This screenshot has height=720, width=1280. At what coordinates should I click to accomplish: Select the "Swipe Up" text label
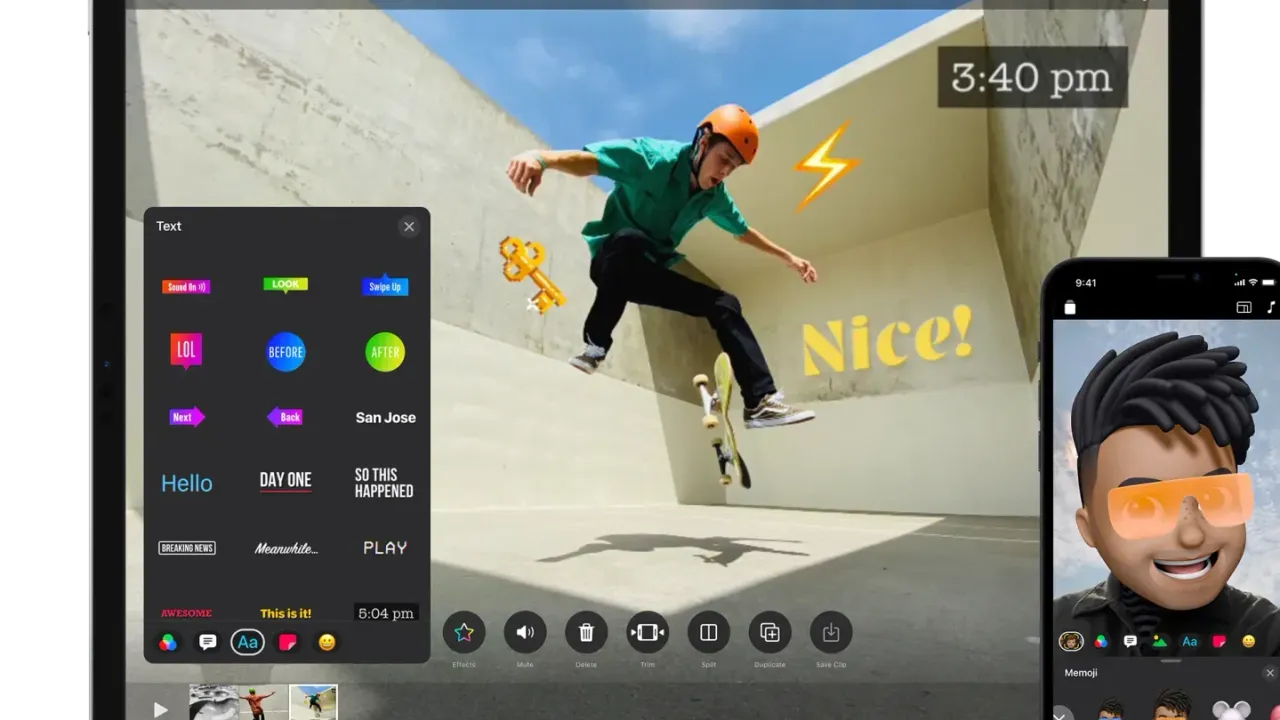[x=385, y=286]
